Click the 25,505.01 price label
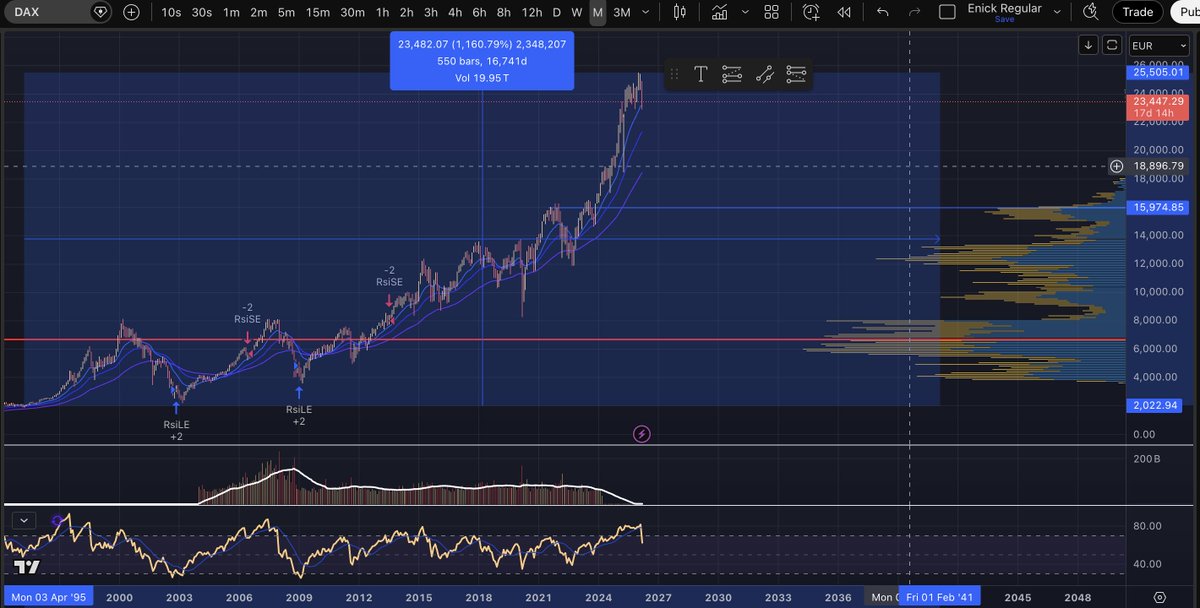Screen dimensions: 1200x608 coord(1156,72)
